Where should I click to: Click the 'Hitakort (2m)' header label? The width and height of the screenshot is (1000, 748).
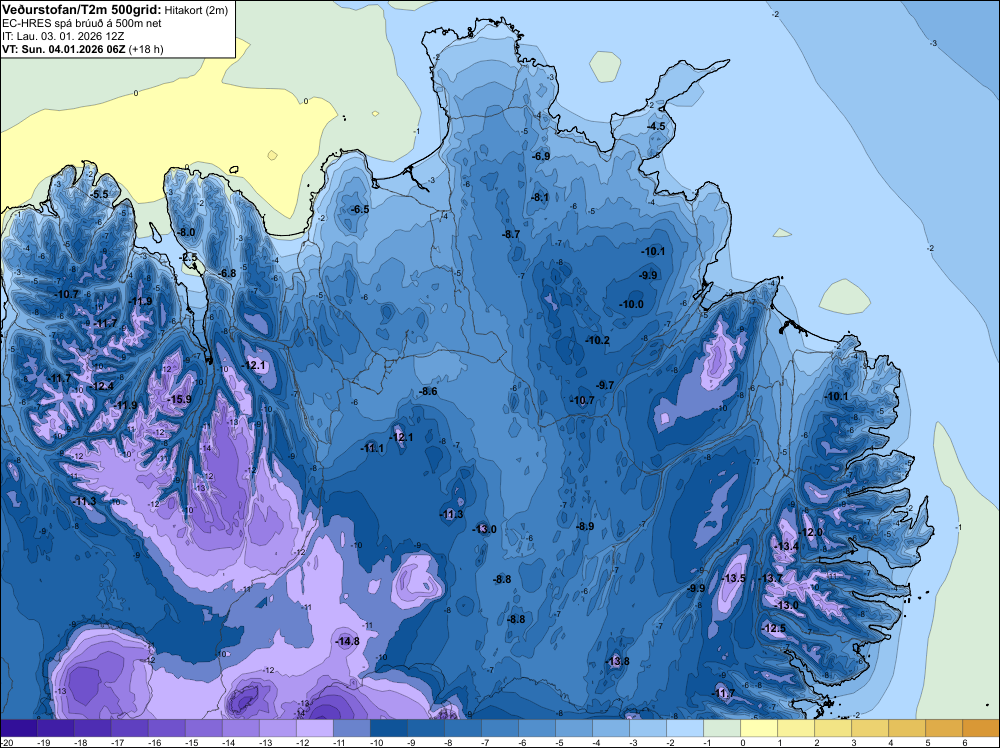196,10
